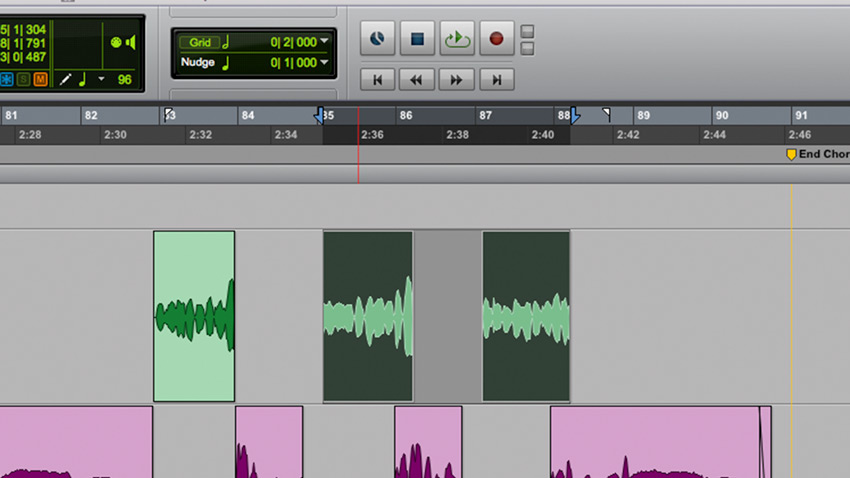Click the Nudge label
This screenshot has height=478, width=850.
[x=198, y=62]
